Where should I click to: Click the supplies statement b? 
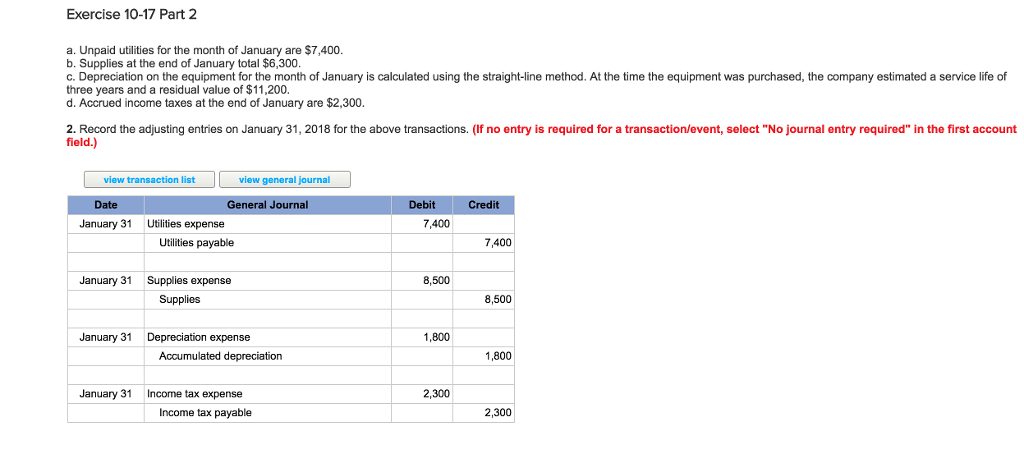coord(184,63)
